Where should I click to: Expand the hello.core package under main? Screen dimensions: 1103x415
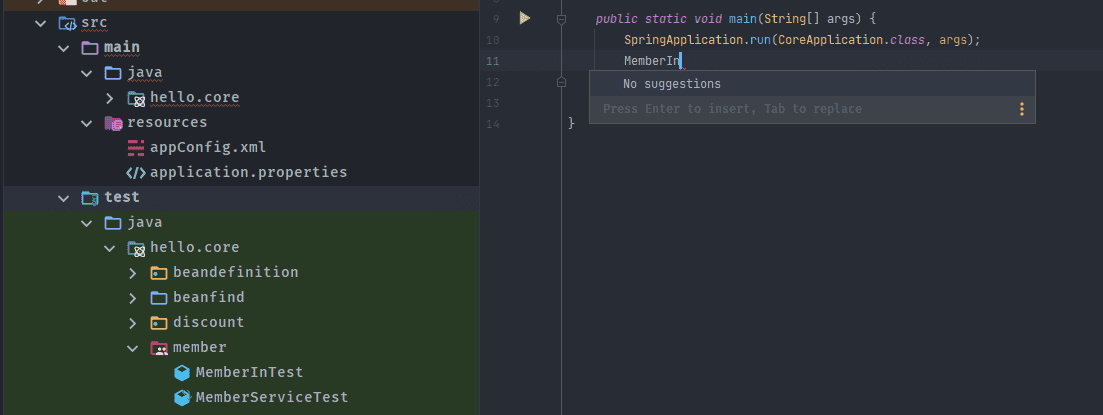(x=110, y=98)
